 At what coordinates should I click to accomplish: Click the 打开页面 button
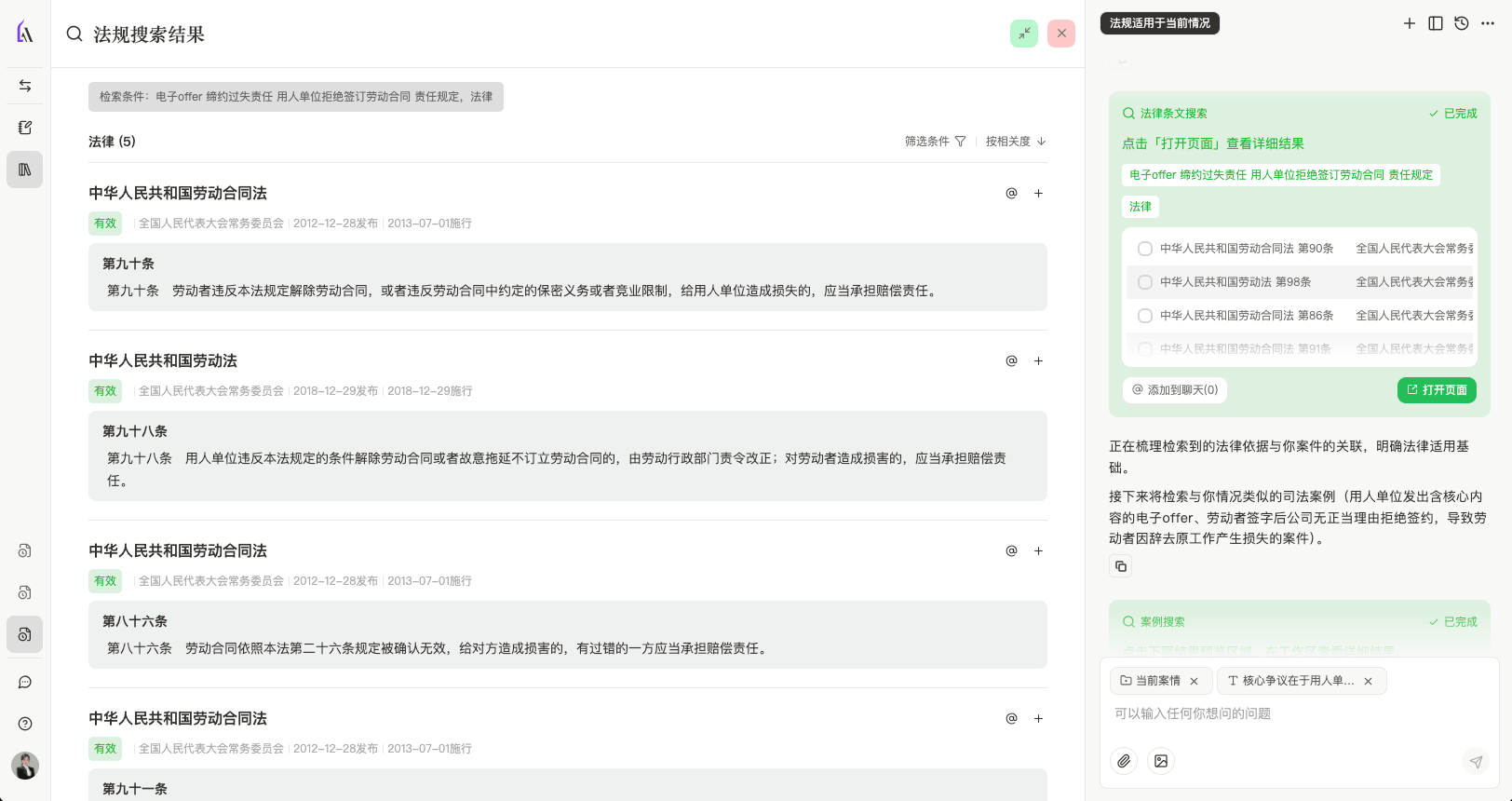pos(1437,390)
